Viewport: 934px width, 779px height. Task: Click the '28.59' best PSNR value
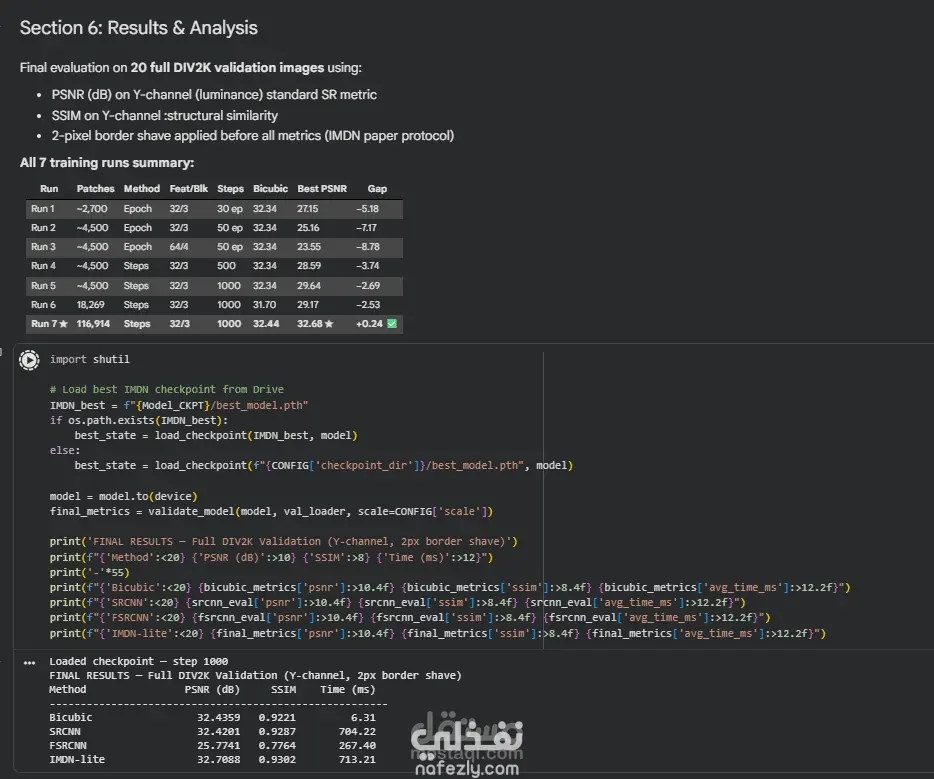(309, 266)
